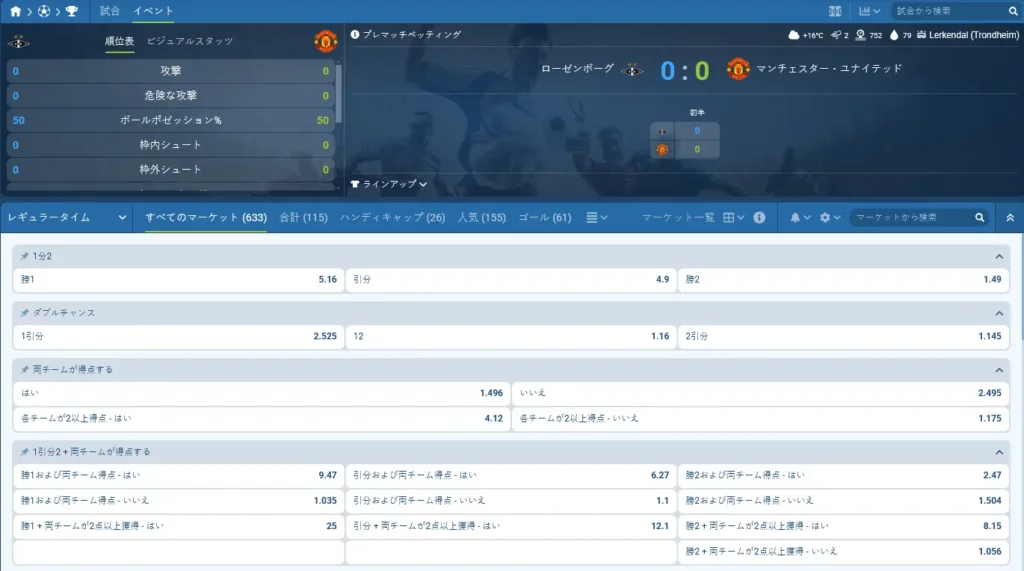This screenshot has height=571, width=1024.
Task: Collapse the 両チームが得点する section
Action: coord(999,370)
